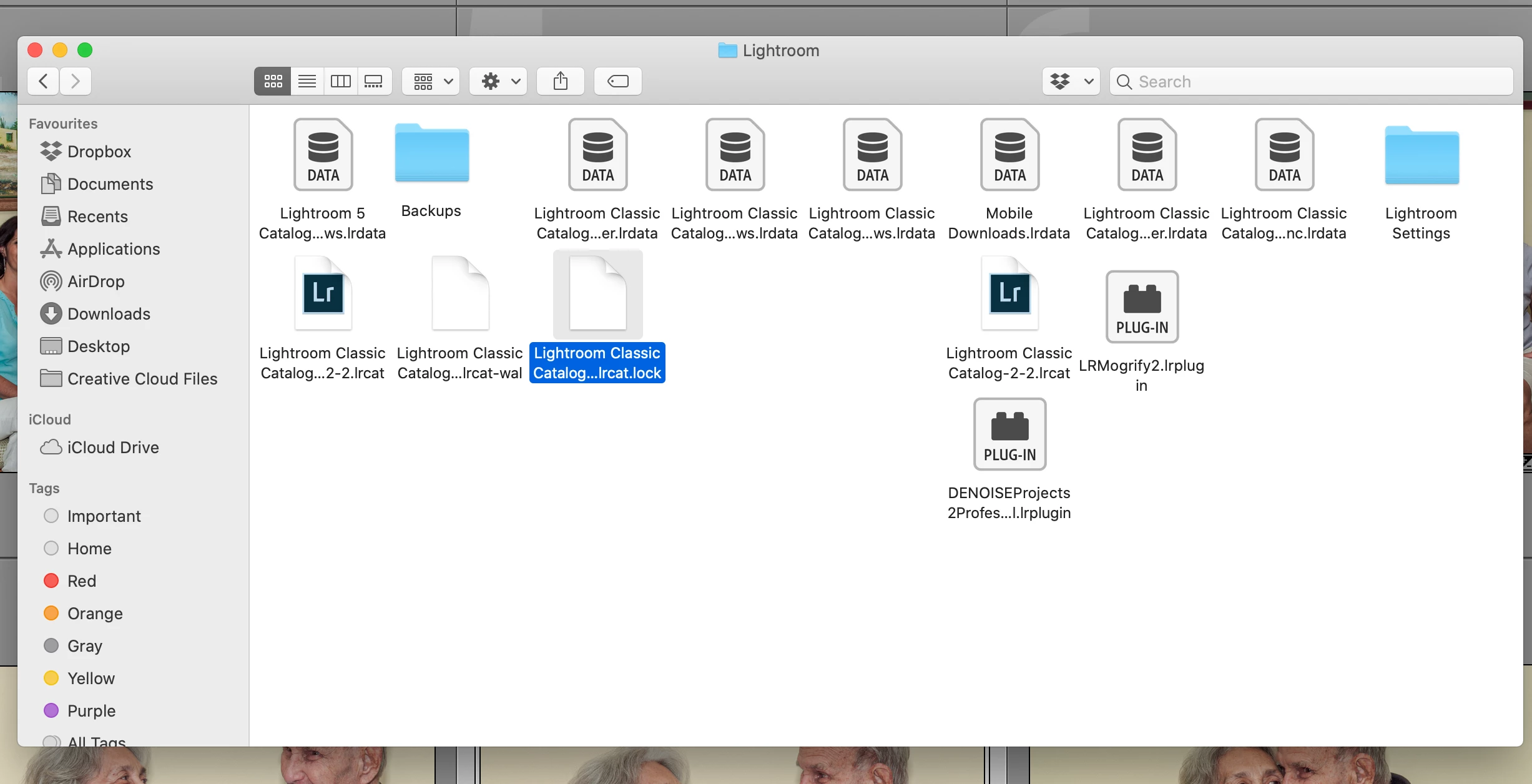Open LRMogrify2.lrplugin plug-in file
1532x784 pixels.
(1141, 306)
